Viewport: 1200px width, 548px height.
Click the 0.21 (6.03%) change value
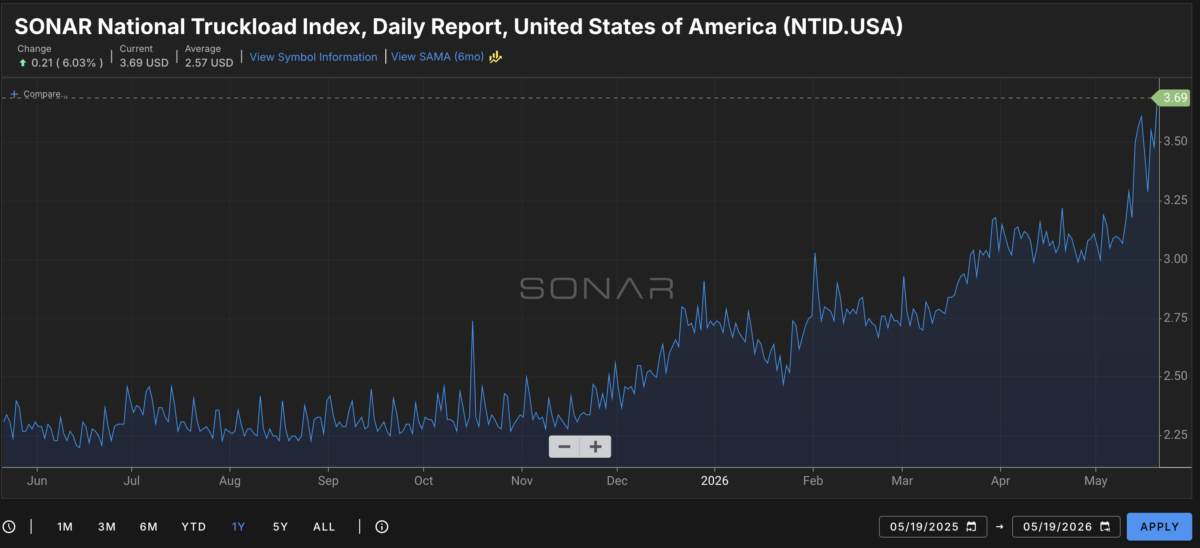click(67, 62)
